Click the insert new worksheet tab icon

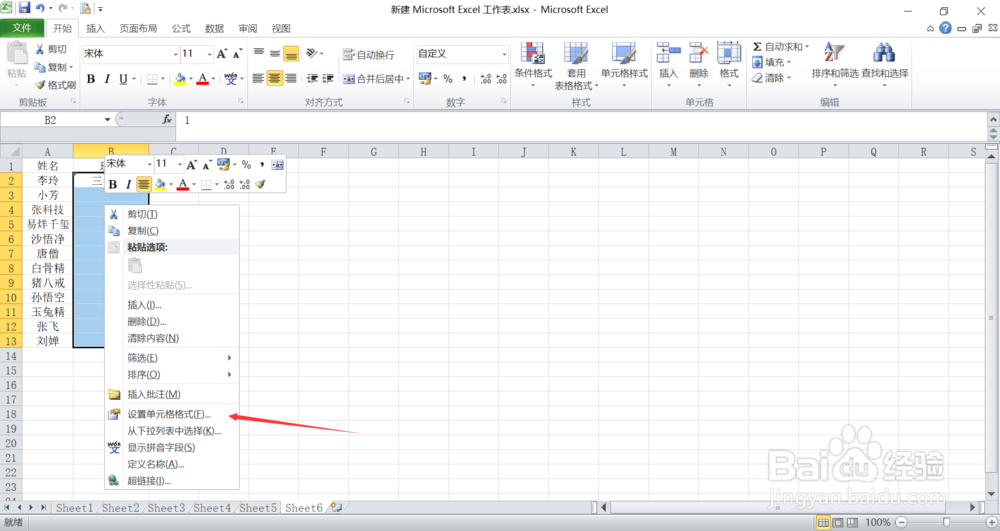pyautogui.click(x=336, y=507)
